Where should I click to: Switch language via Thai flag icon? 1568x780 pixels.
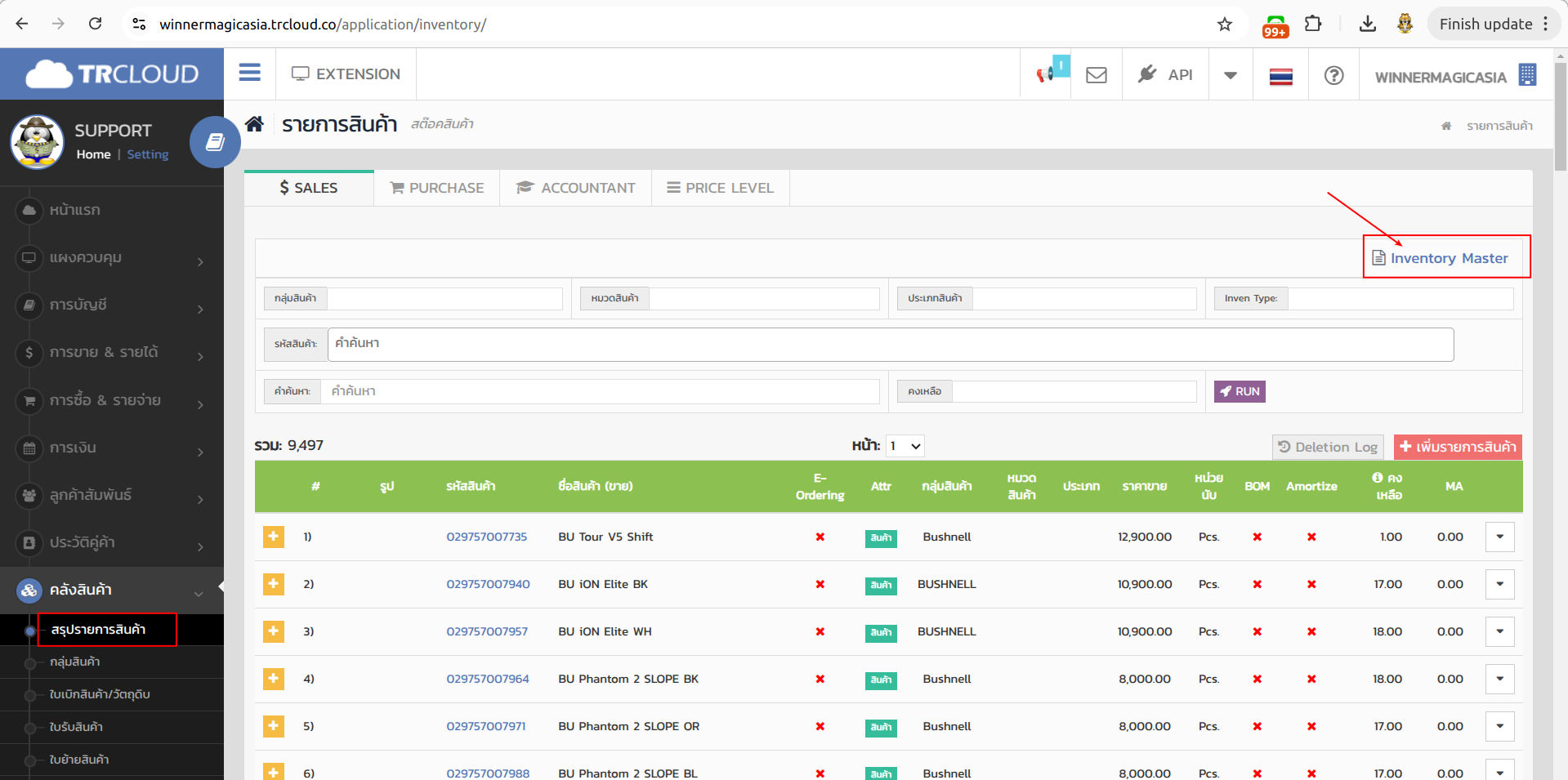tap(1280, 76)
